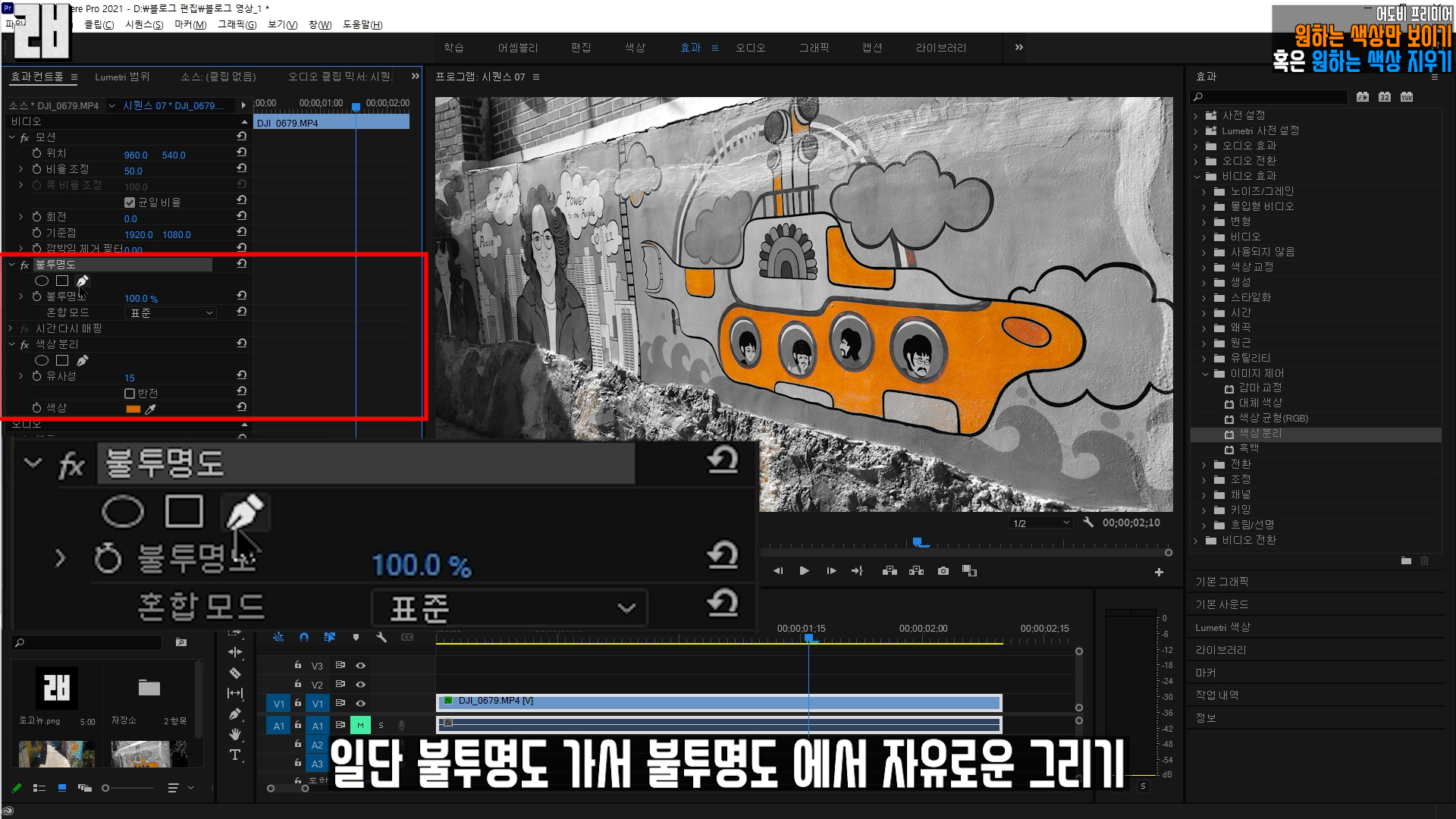Click the Export Frame camera icon
Screen dimensions: 1456x819
943,571
